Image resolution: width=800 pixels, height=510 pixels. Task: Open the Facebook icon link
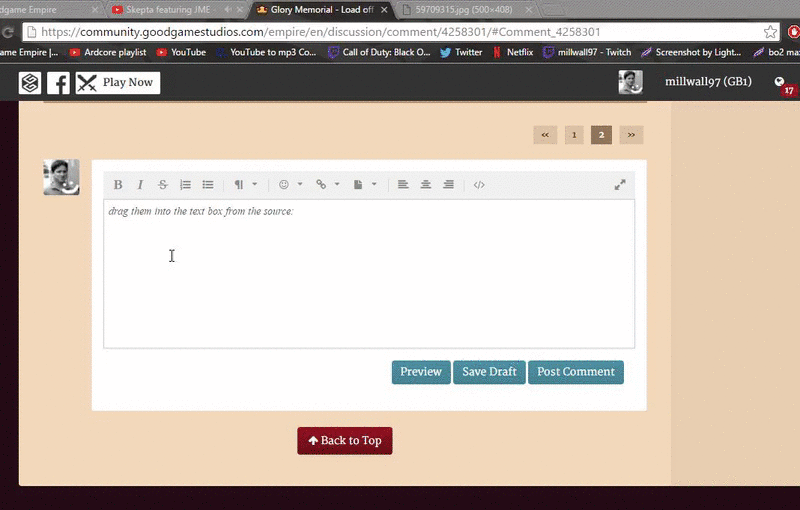click(58, 83)
